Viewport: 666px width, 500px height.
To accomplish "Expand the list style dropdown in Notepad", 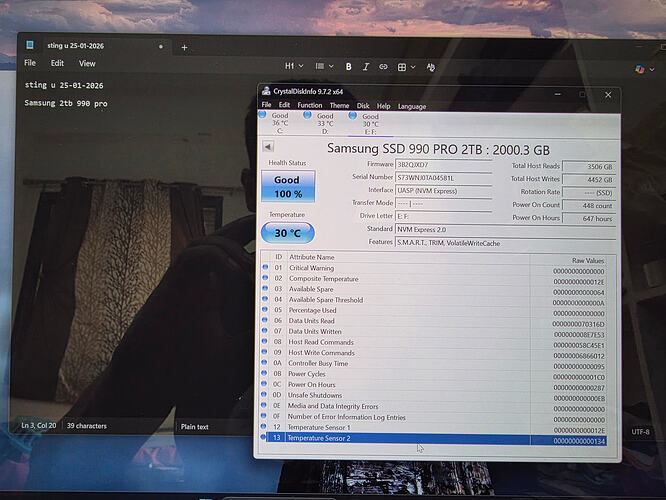I will pyautogui.click(x=322, y=66).
